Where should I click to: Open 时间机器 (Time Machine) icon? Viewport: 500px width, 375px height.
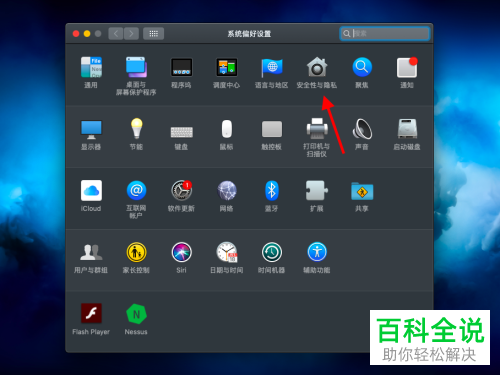click(x=272, y=252)
